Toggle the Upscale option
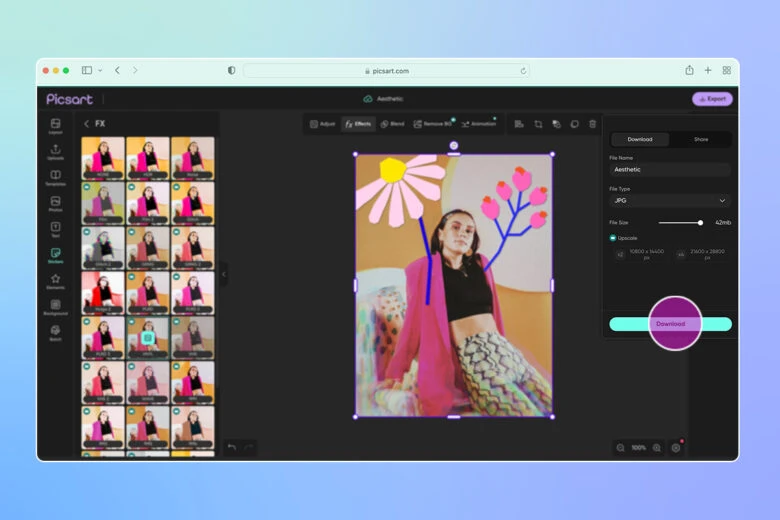This screenshot has height=520, width=780. tap(613, 238)
